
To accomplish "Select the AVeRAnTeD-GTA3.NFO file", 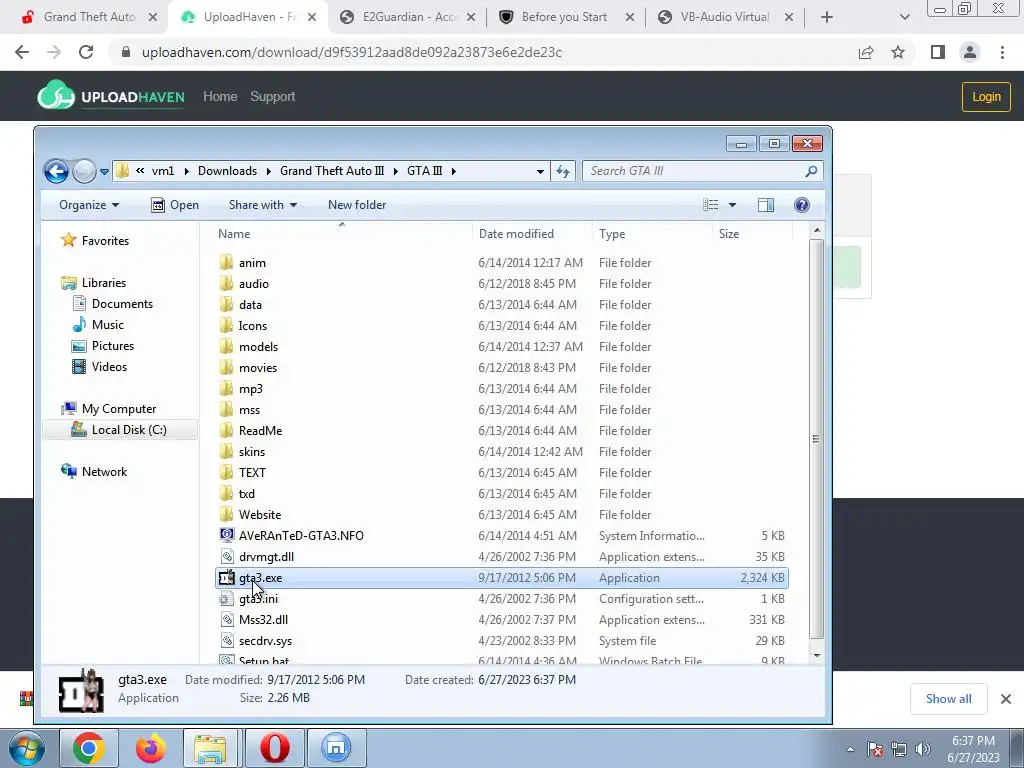I will coord(502,536).
